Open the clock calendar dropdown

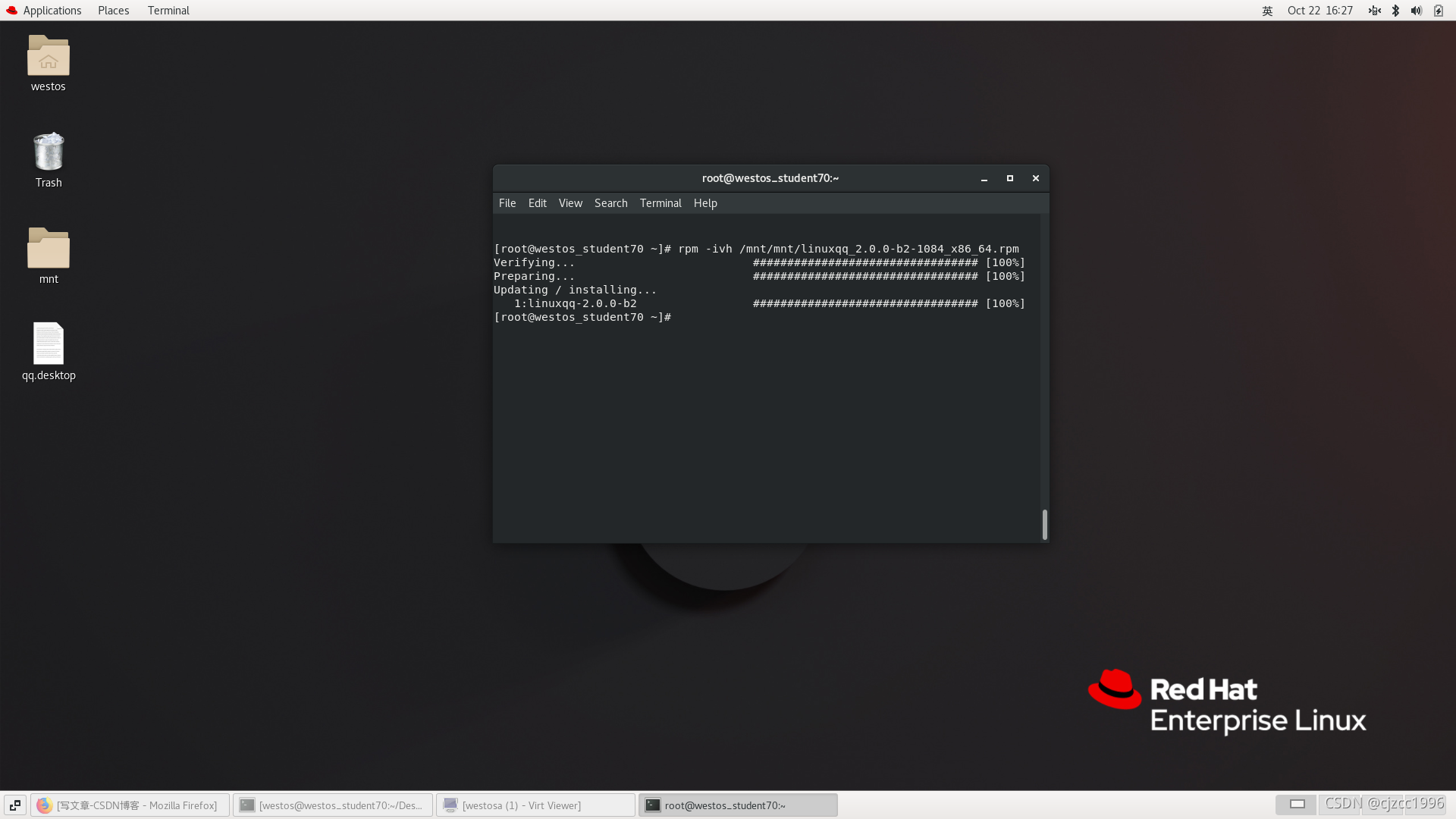tap(1319, 11)
